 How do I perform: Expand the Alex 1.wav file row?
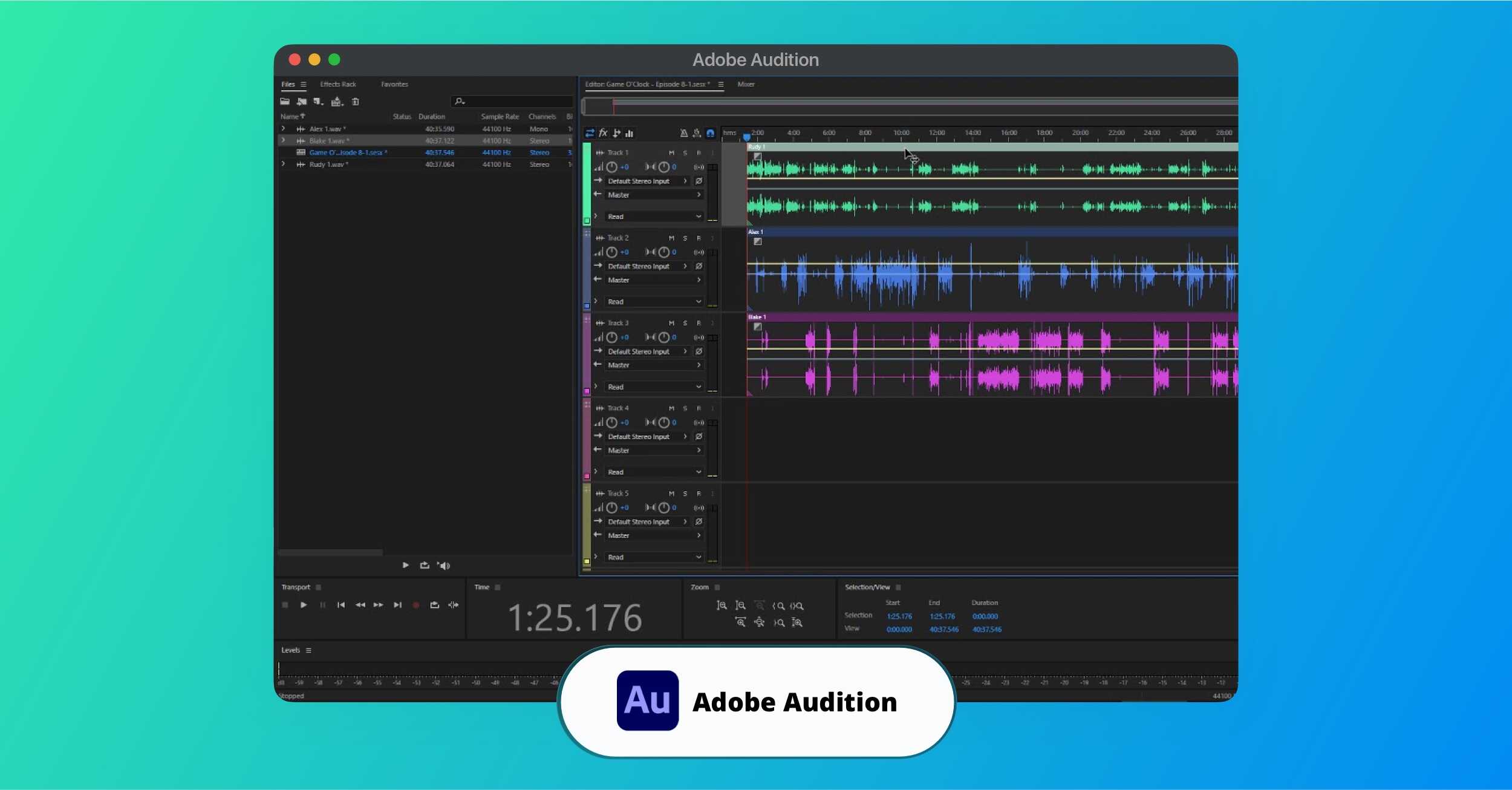tap(283, 129)
